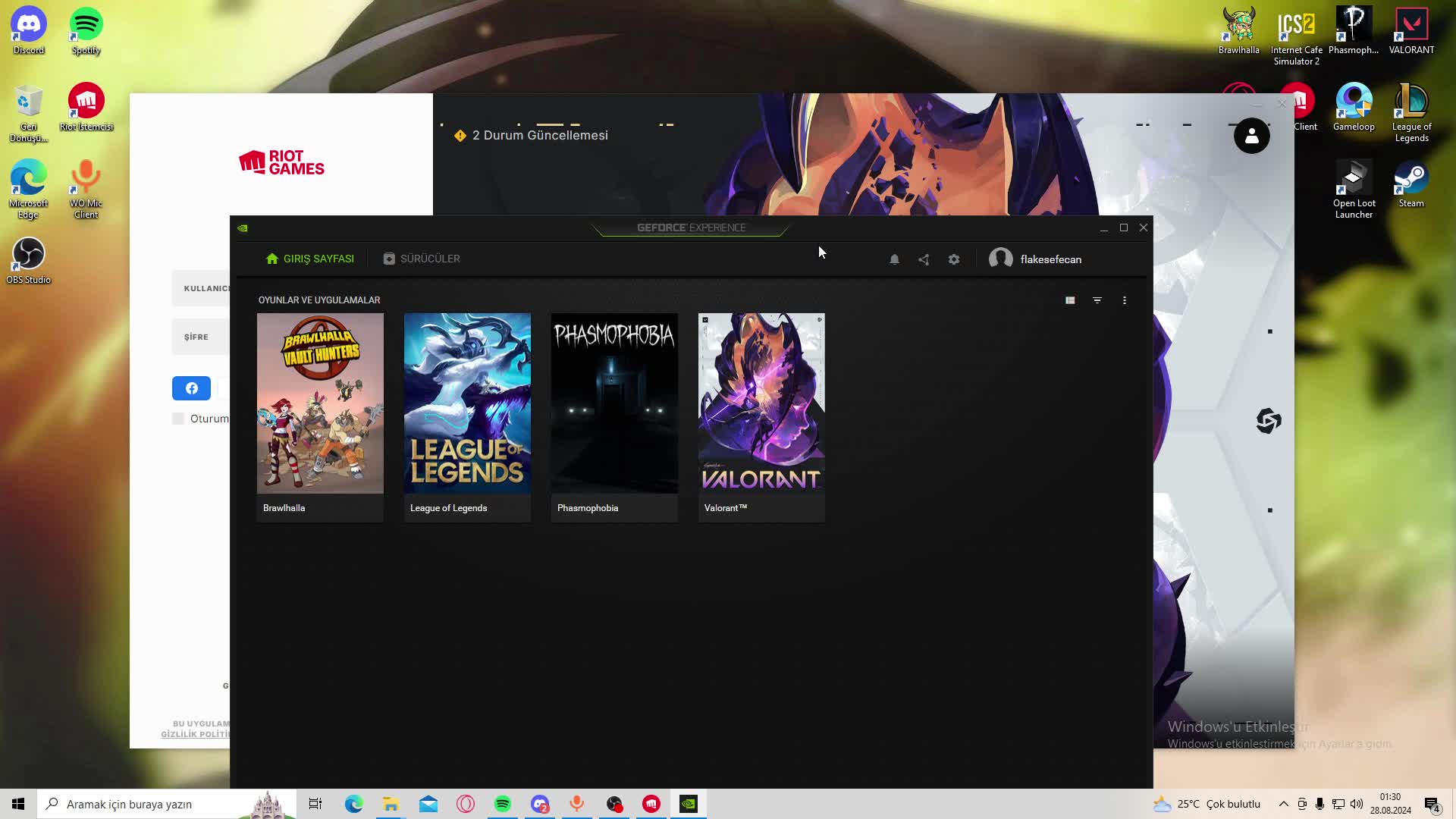
Task: Click the share icon in GeForce Experience
Action: tap(924, 259)
